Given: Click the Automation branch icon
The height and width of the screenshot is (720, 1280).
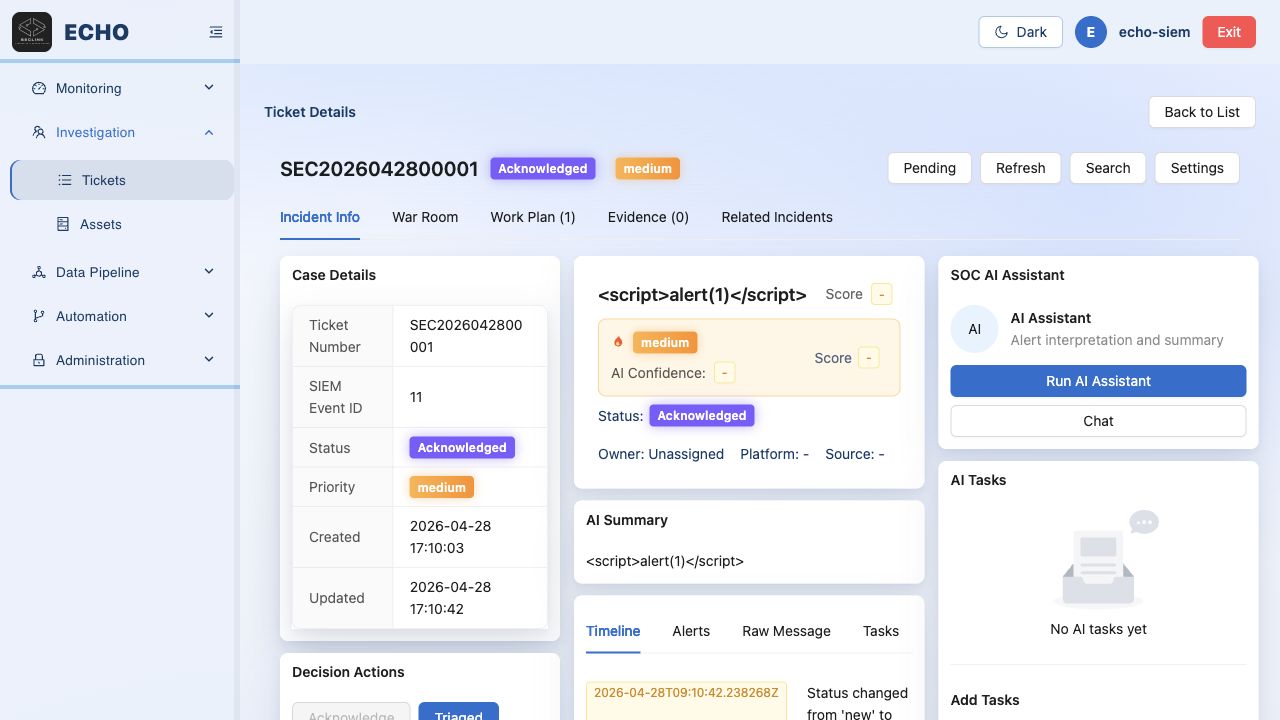Looking at the screenshot, I should coord(39,316).
